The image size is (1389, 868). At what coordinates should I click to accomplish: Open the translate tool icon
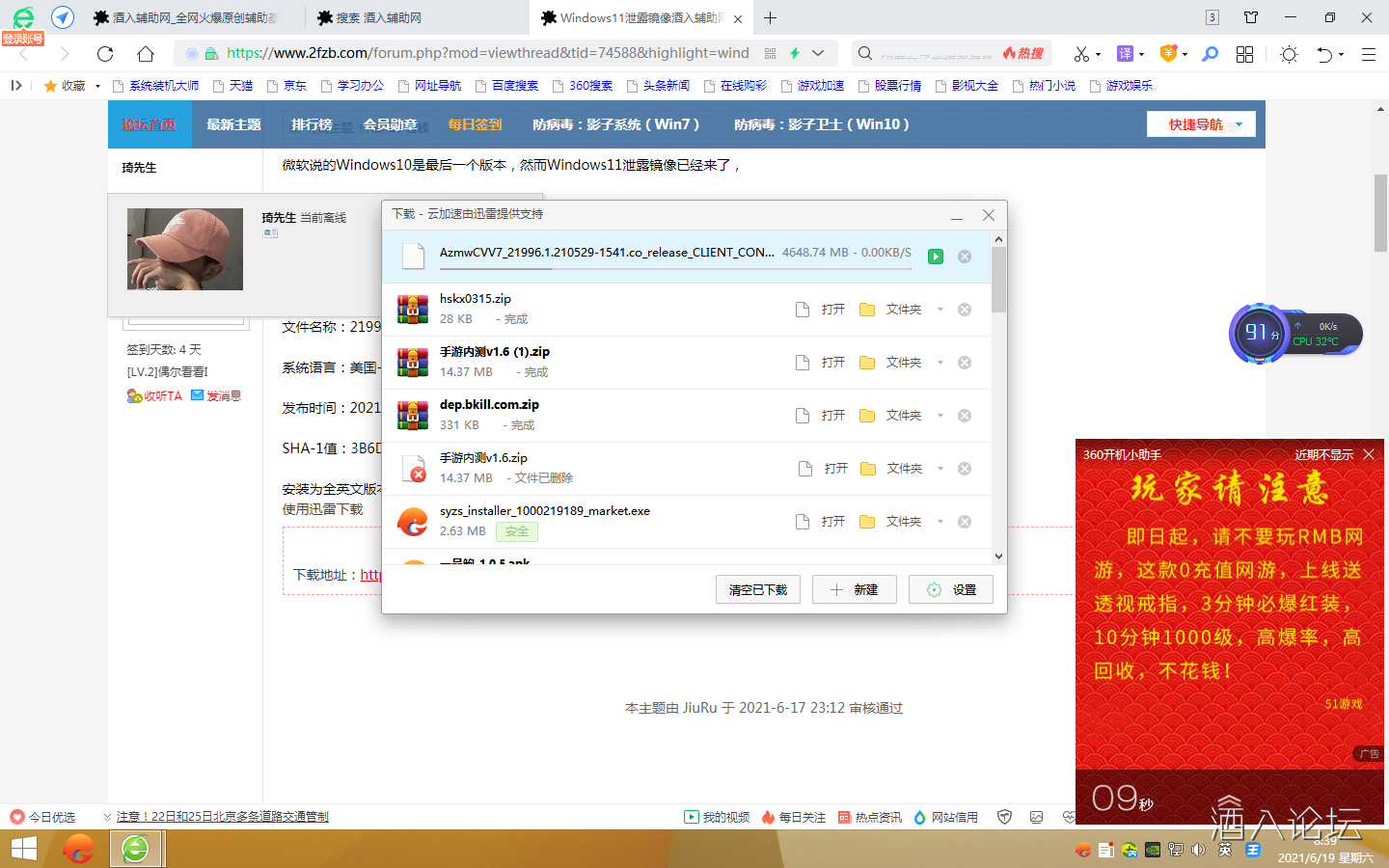coord(1125,54)
